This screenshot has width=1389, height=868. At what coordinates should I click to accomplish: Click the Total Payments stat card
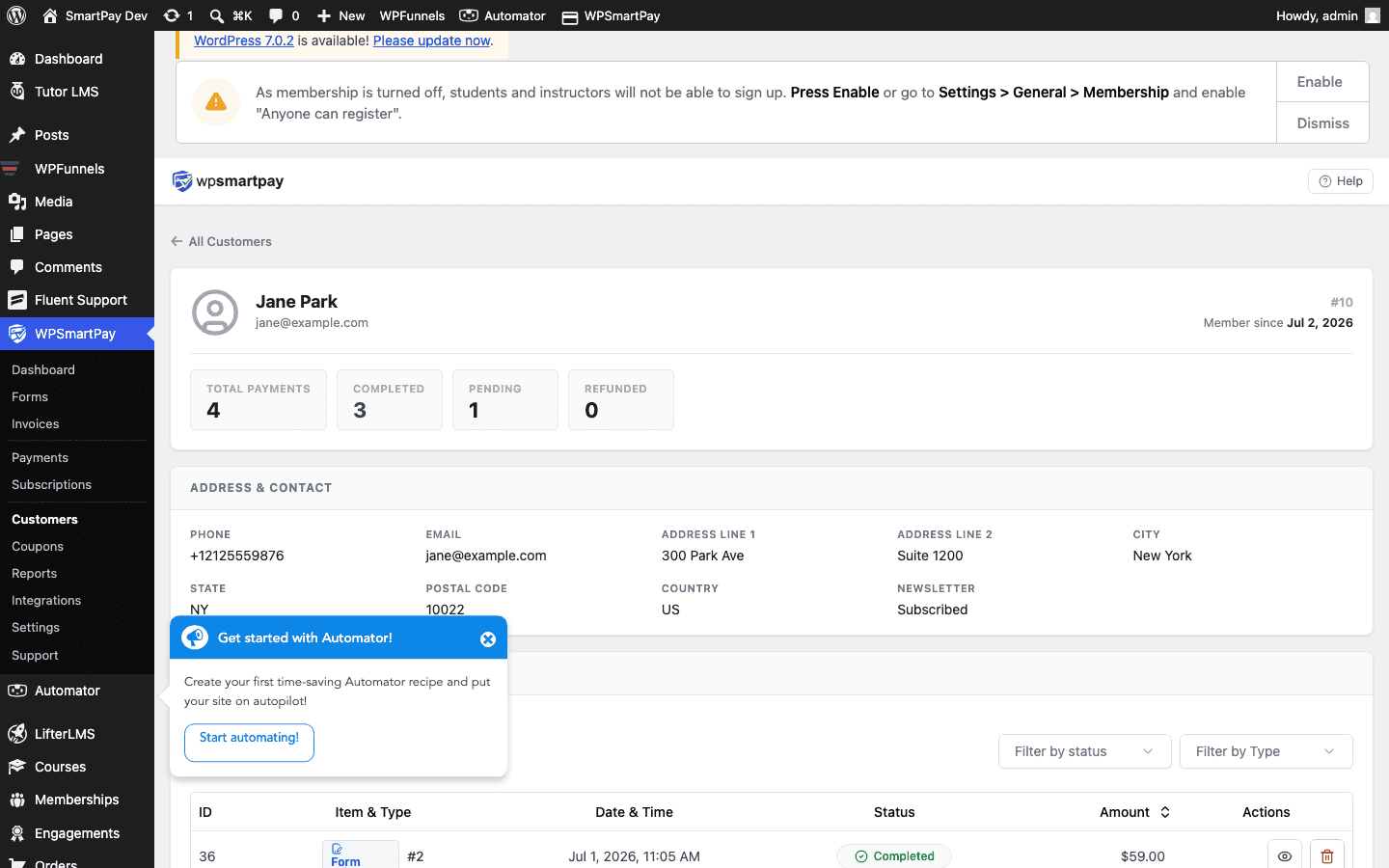click(x=259, y=399)
